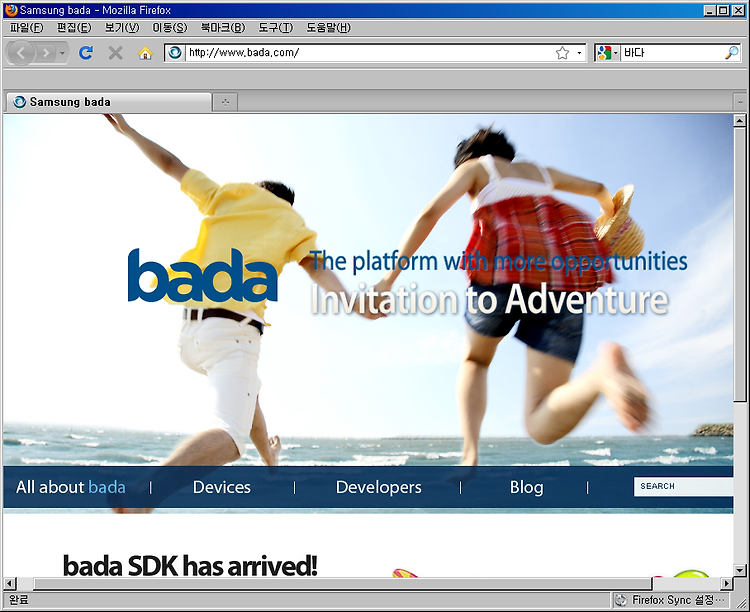
Task: Open the back/forward history dropdown
Action: pos(62,53)
